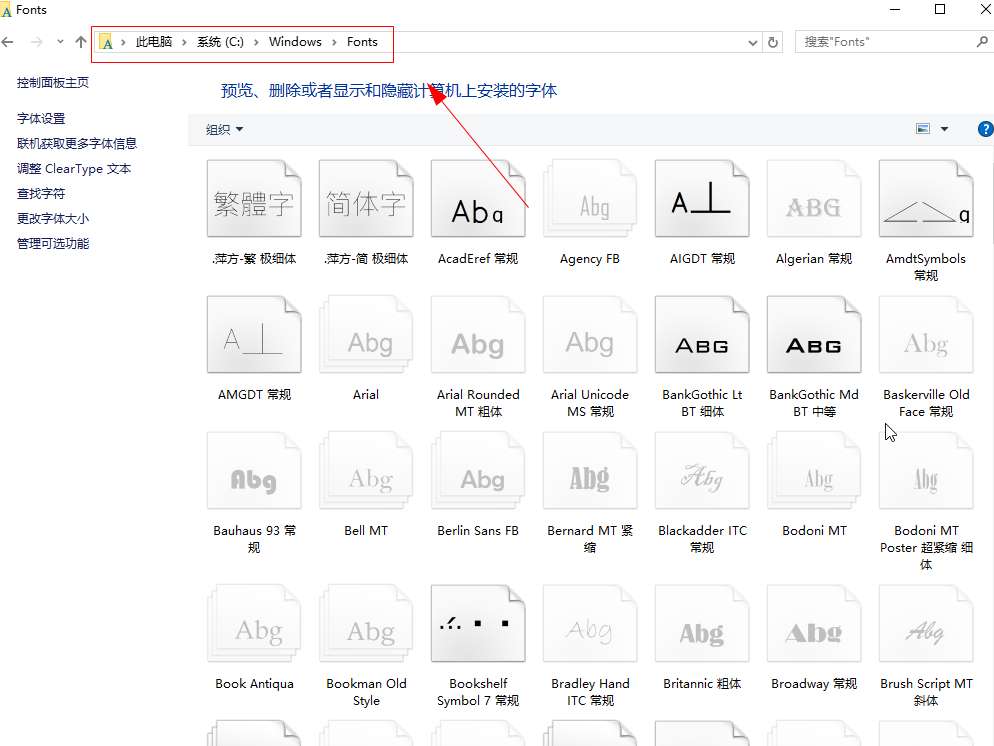994x746 pixels.
Task: Open 字体设置 link
Action: click(x=41, y=119)
